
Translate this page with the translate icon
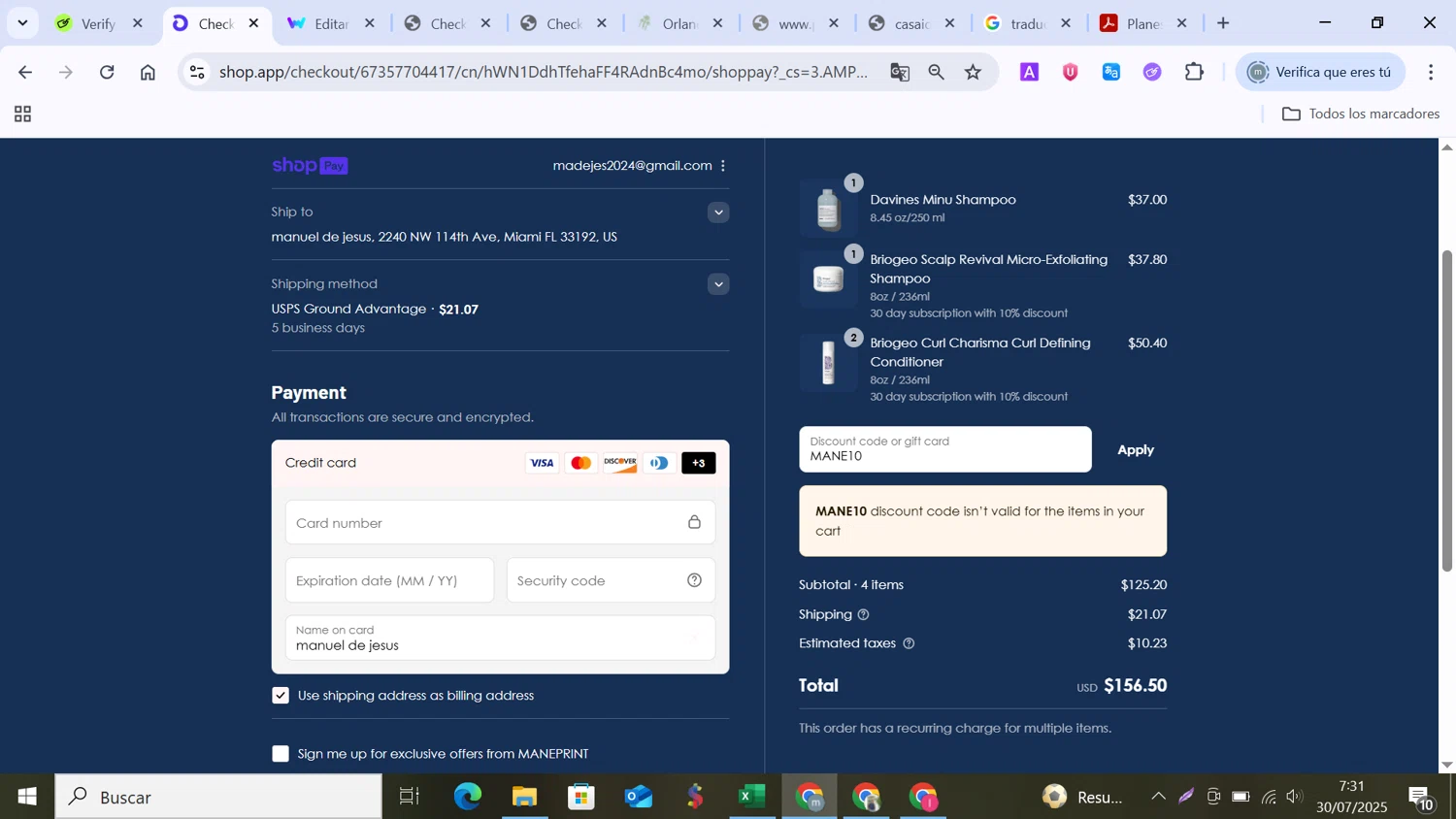point(900,72)
